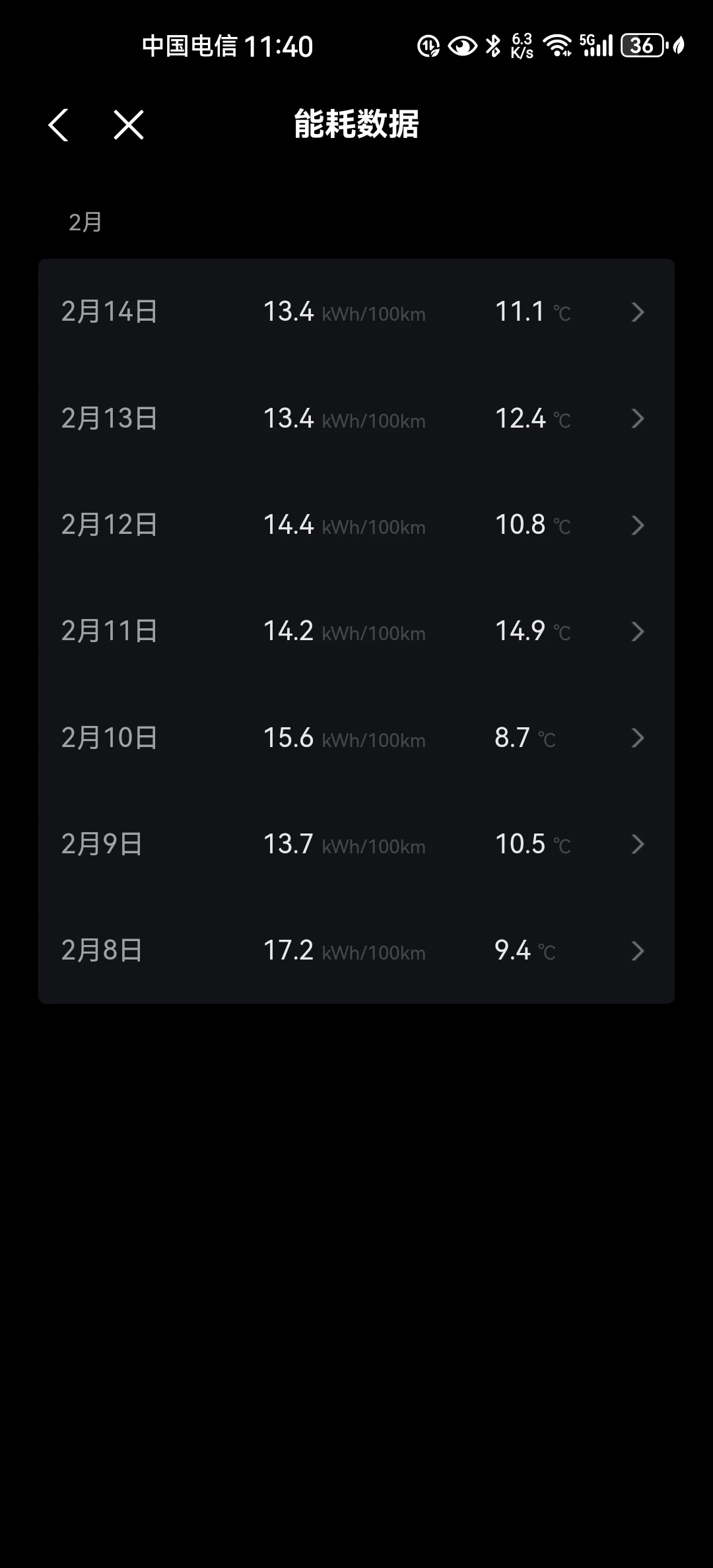Select the 17.2 kWh/100km consumption entry
The width and height of the screenshot is (713, 1568).
pos(344,951)
